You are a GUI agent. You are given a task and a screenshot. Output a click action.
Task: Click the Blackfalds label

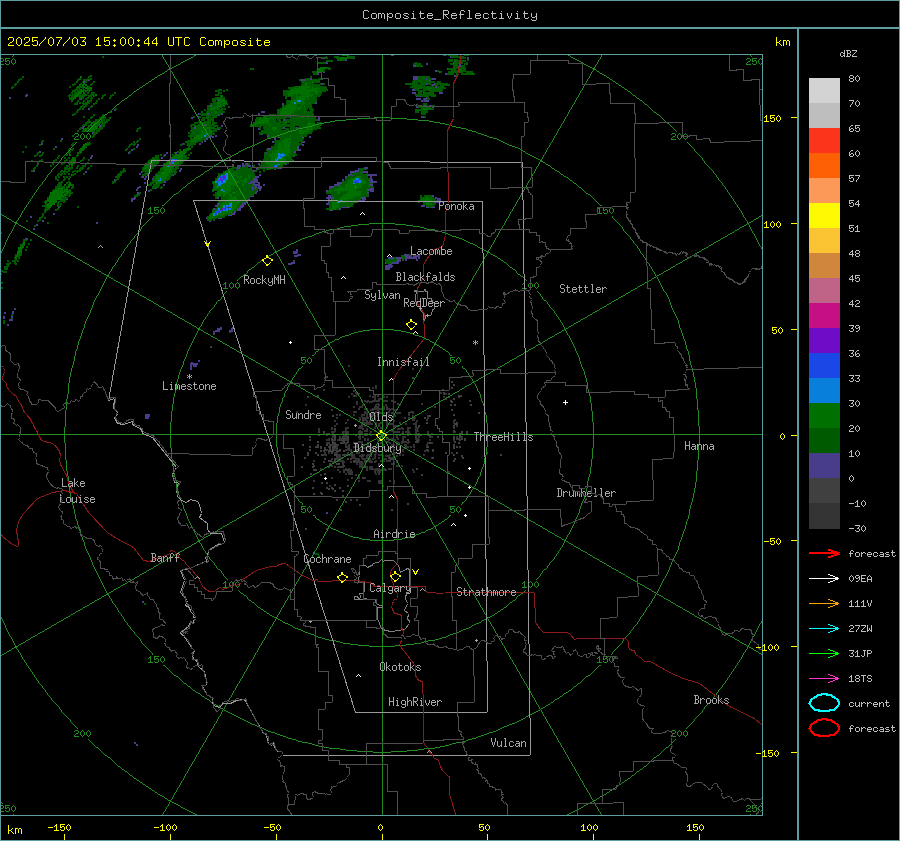[x=425, y=277]
